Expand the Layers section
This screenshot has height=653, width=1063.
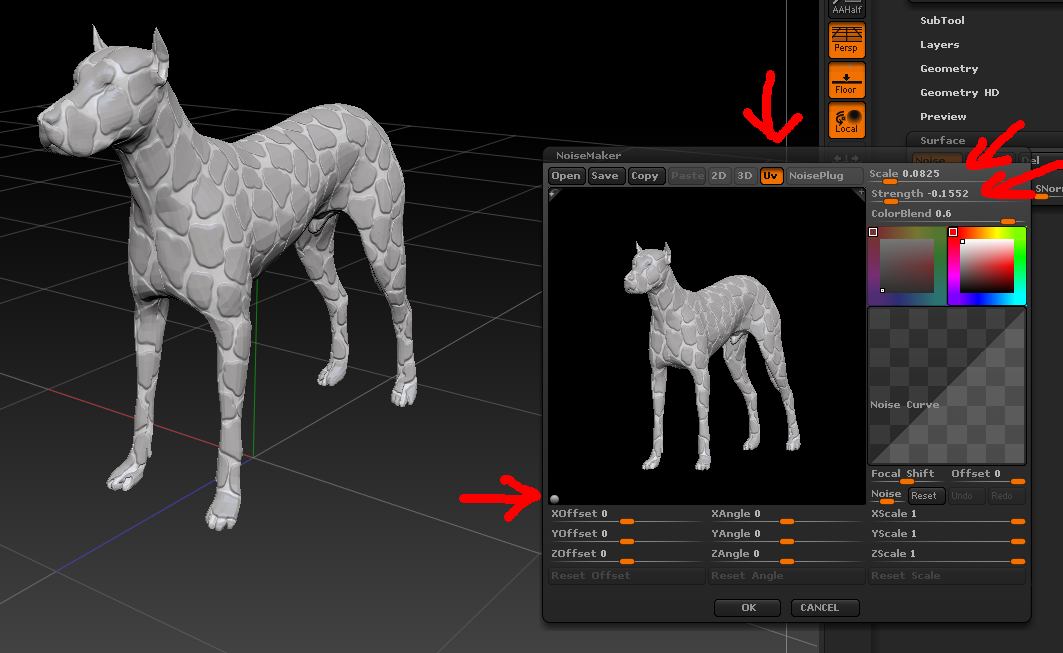pyautogui.click(x=939, y=45)
